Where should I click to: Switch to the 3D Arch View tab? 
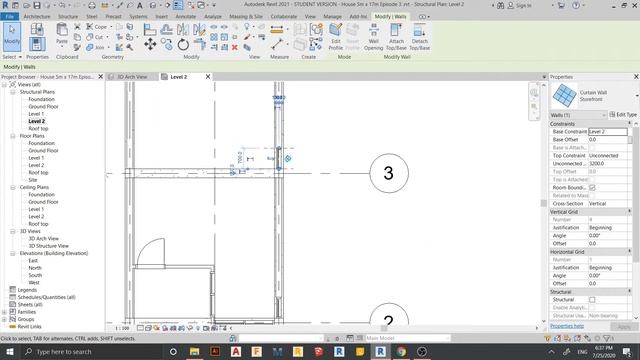[132, 77]
